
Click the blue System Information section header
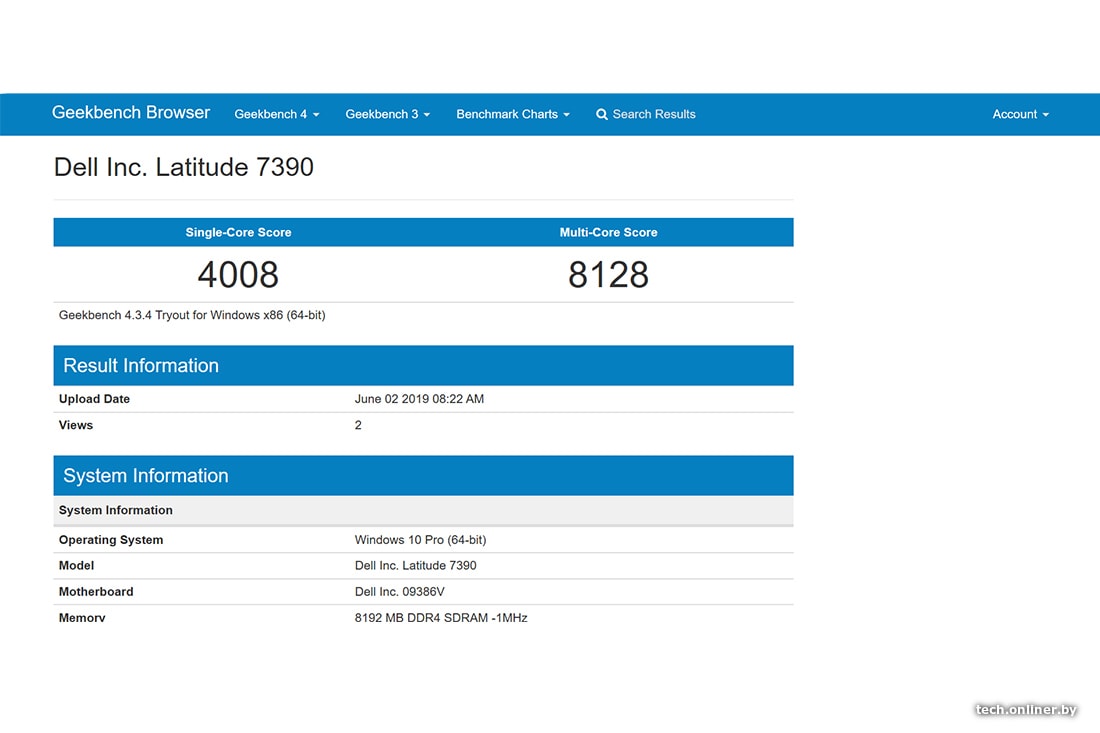[423, 476]
